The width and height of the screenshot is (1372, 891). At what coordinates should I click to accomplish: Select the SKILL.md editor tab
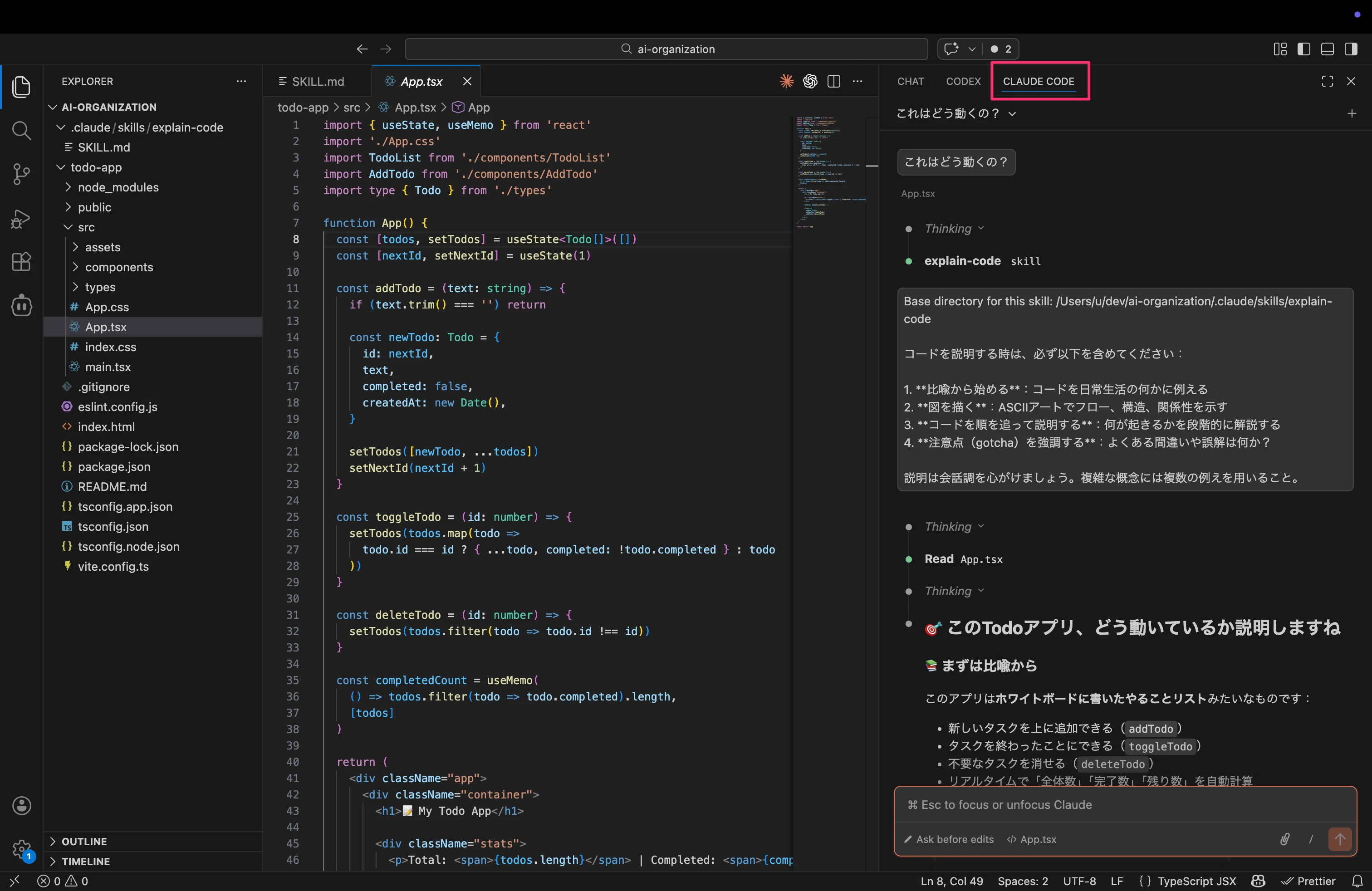(317, 81)
